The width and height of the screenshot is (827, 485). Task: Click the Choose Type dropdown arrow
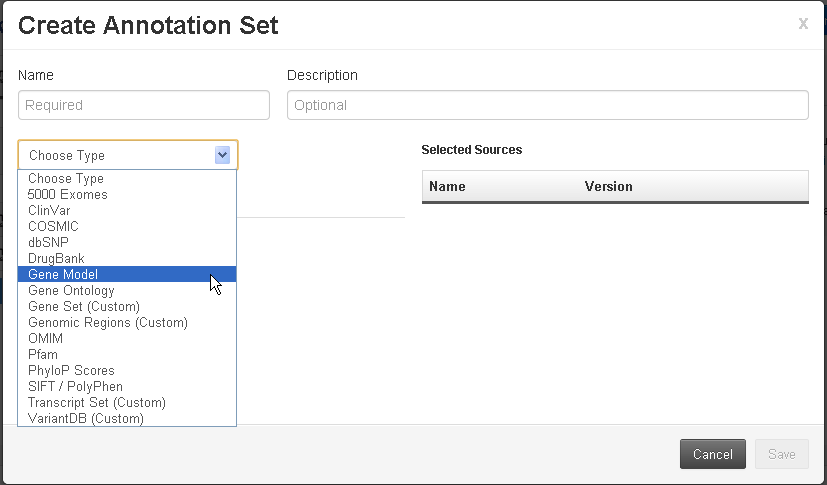(x=222, y=155)
